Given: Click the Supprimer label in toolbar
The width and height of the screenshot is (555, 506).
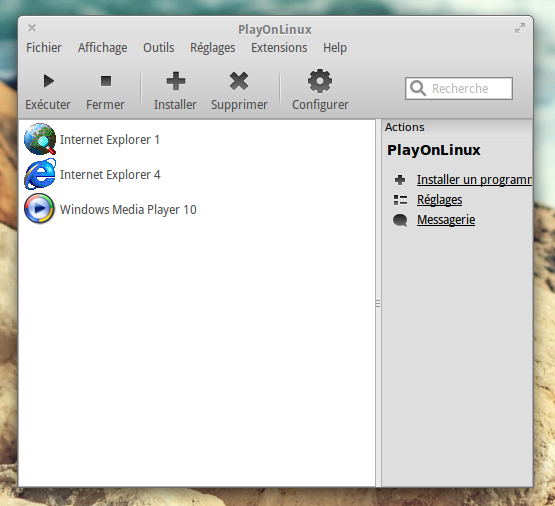Looking at the screenshot, I should [x=239, y=105].
